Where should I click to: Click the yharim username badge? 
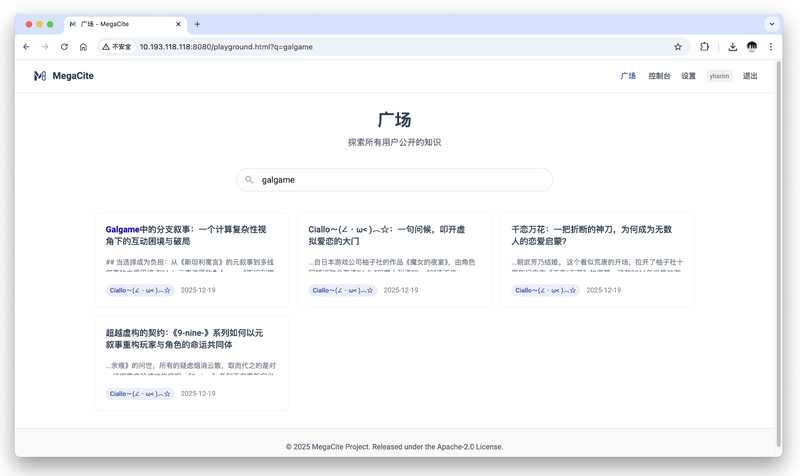[x=719, y=76]
